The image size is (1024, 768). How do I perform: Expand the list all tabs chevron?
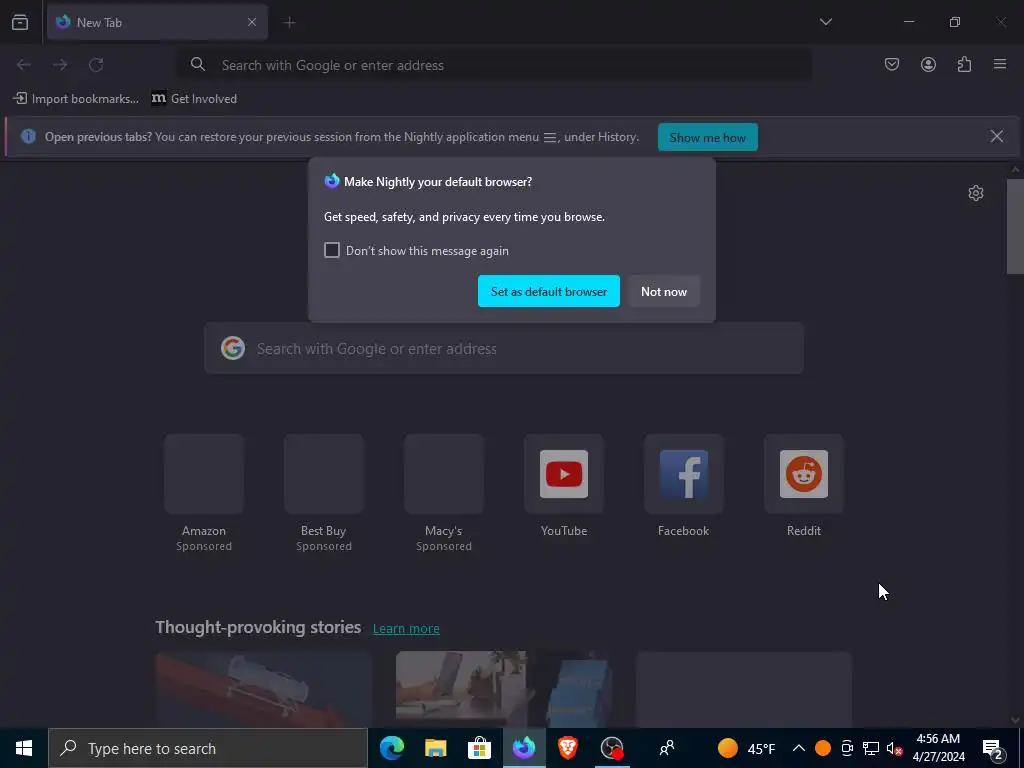[x=825, y=22]
